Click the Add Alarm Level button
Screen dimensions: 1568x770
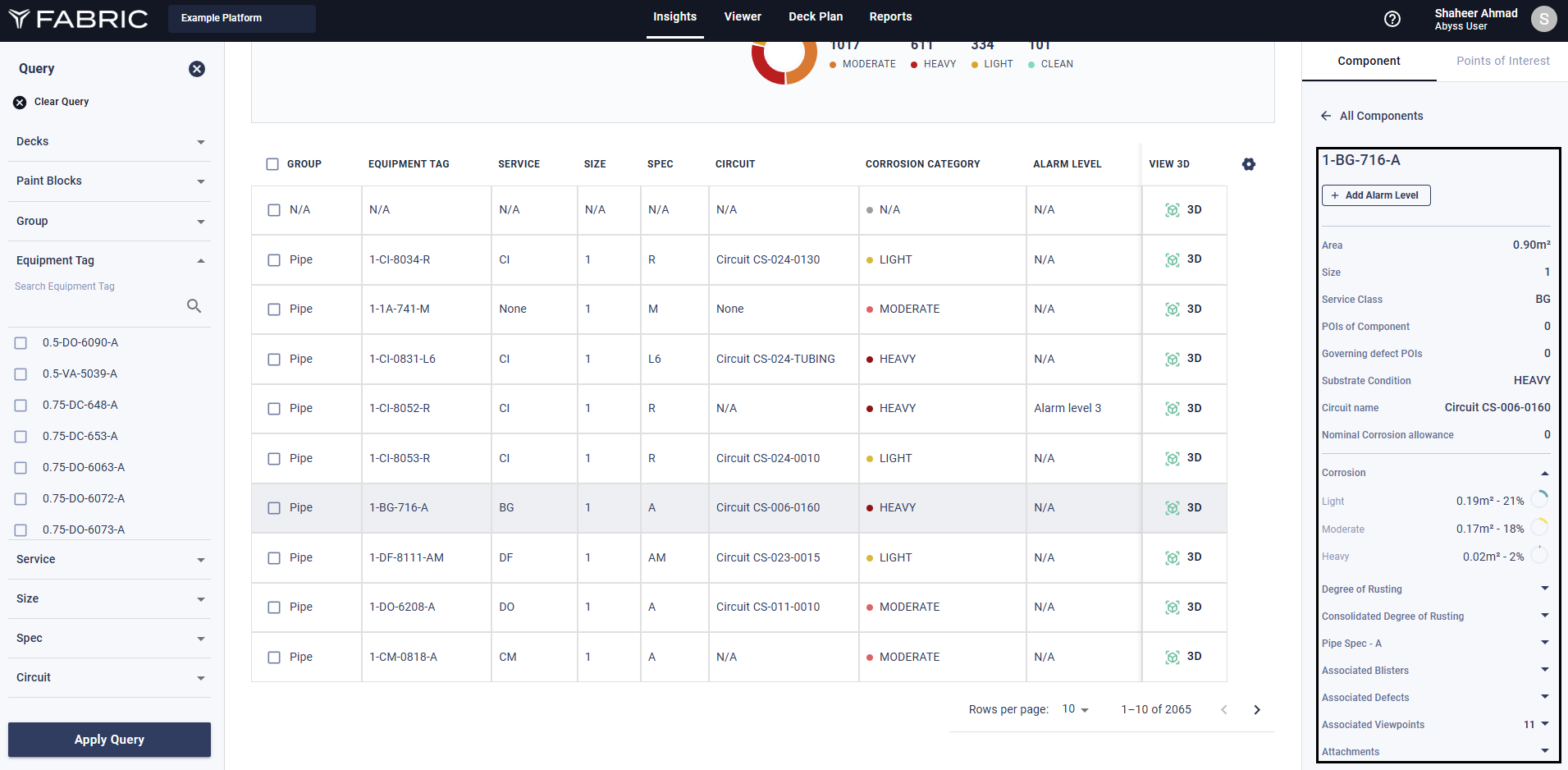click(x=1375, y=195)
